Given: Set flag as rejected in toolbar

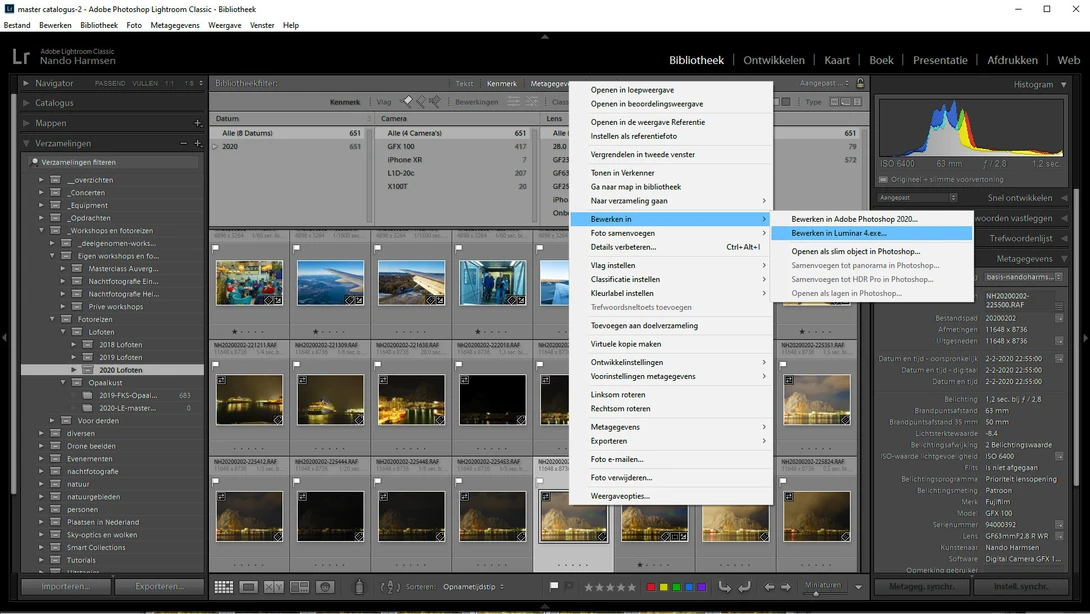Looking at the screenshot, I should click(569, 586).
